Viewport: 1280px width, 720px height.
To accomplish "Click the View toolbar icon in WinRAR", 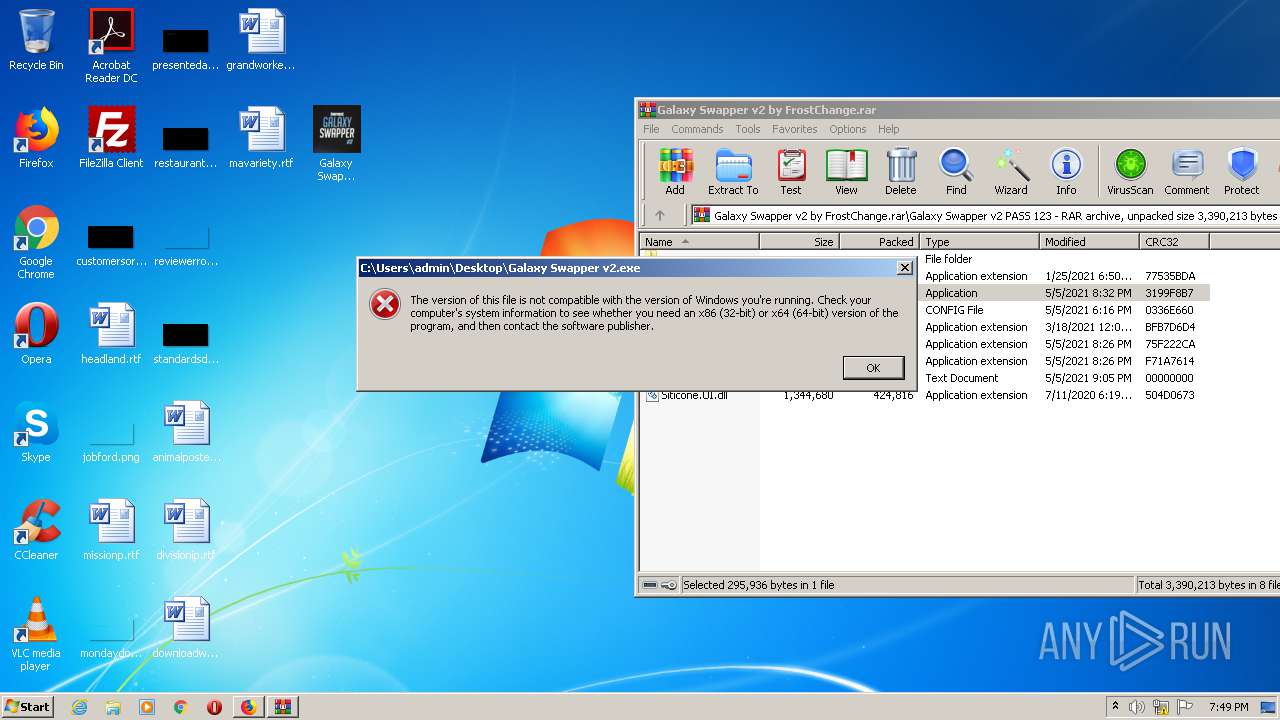I will pos(846,171).
